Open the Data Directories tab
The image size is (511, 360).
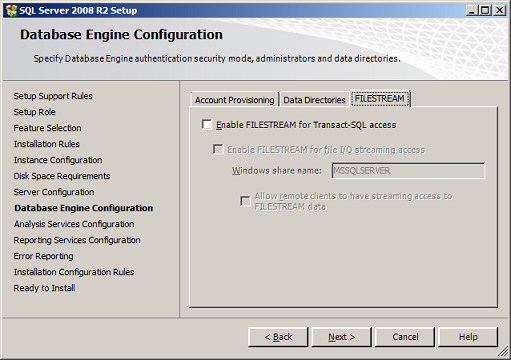(x=314, y=100)
